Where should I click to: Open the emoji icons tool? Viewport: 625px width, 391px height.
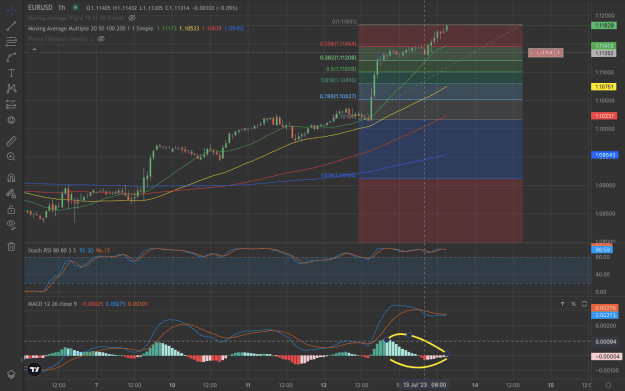11,120
